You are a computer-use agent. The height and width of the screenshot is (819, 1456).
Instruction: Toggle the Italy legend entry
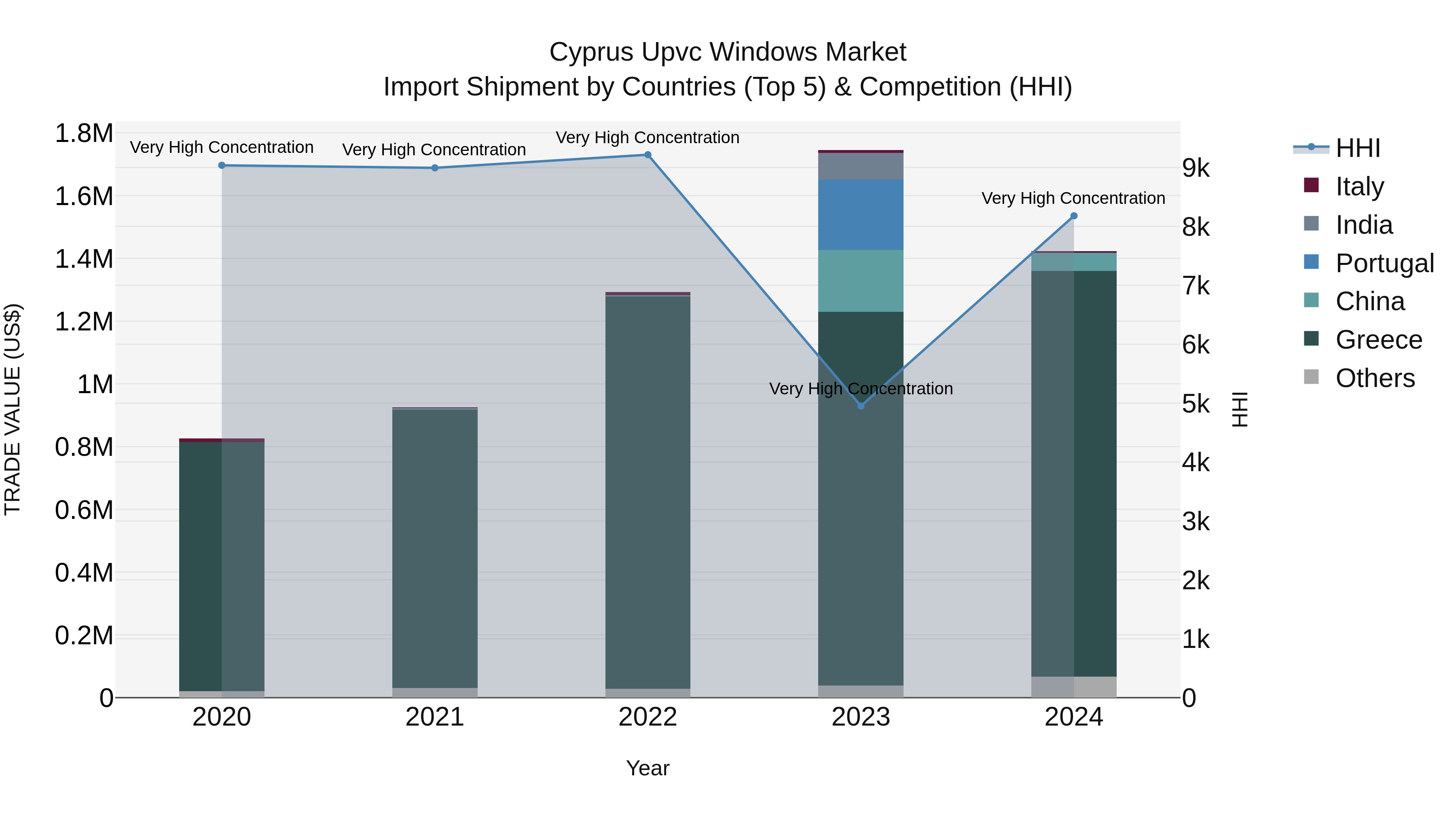[x=1344, y=186]
